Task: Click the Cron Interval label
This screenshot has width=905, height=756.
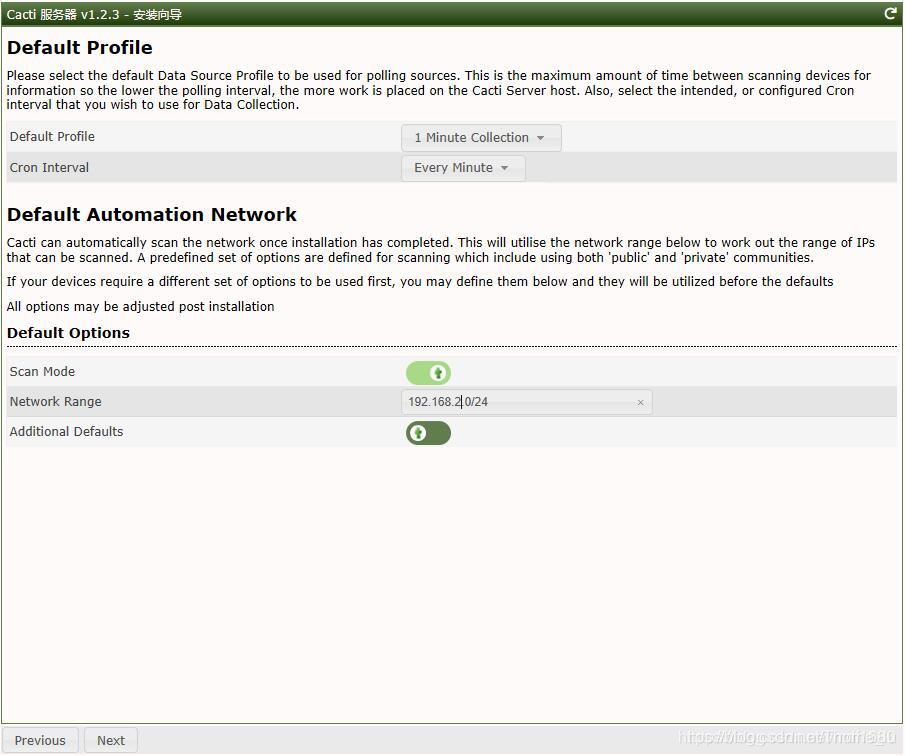Action: point(49,167)
